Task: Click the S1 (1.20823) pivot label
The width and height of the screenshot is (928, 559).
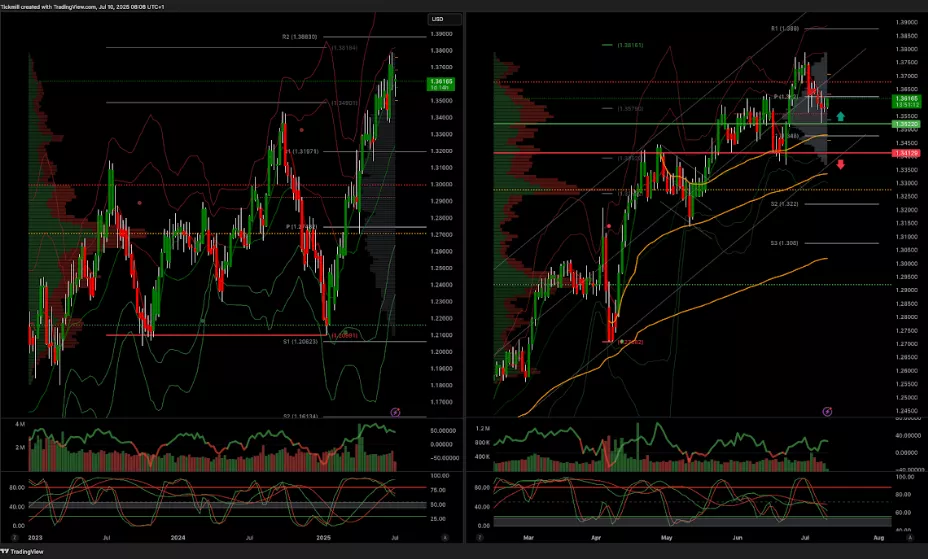Action: click(300, 342)
